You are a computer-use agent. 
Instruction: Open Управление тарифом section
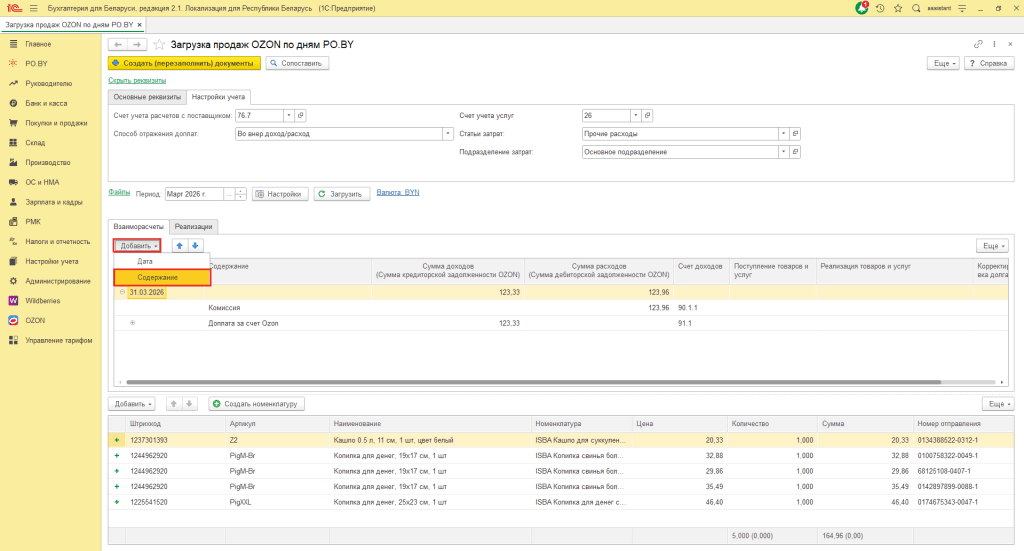coord(58,341)
